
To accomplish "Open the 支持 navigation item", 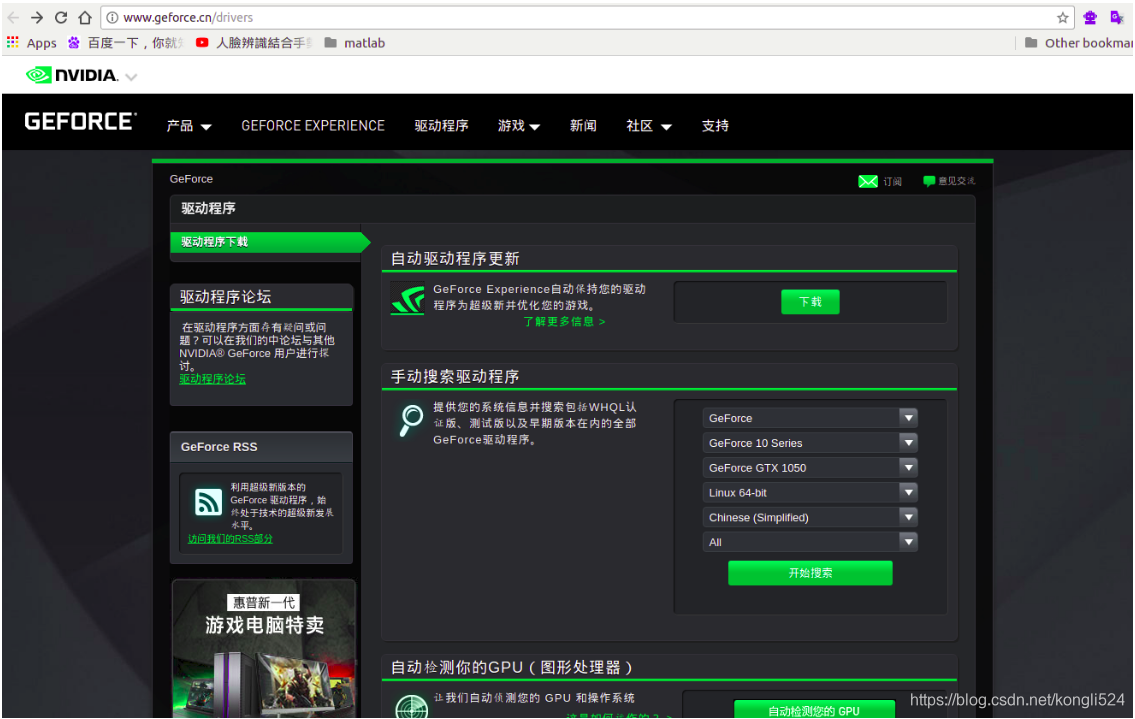I will 715,126.
